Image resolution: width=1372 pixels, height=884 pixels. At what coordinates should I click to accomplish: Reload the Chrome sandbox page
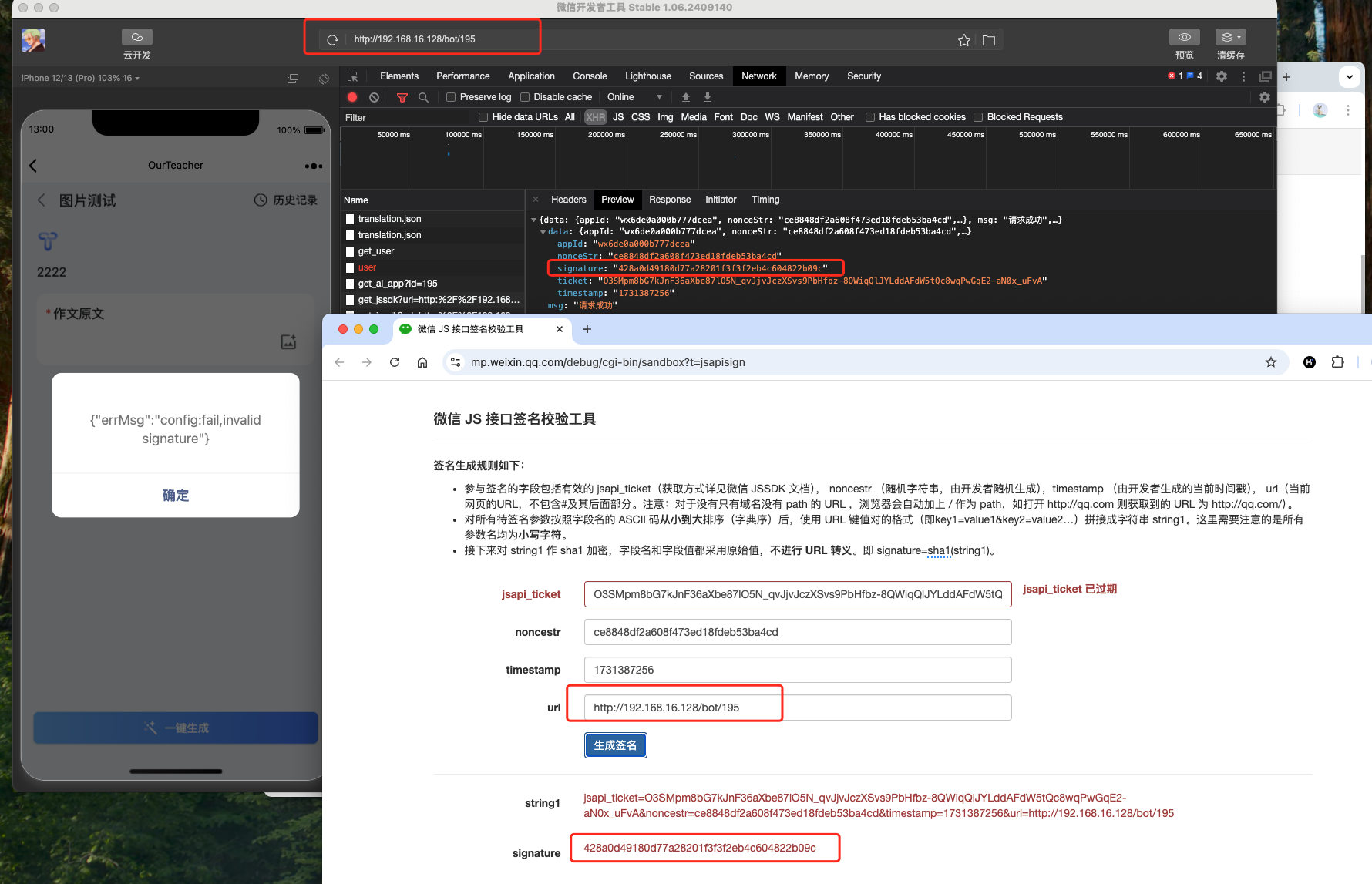pyautogui.click(x=395, y=362)
